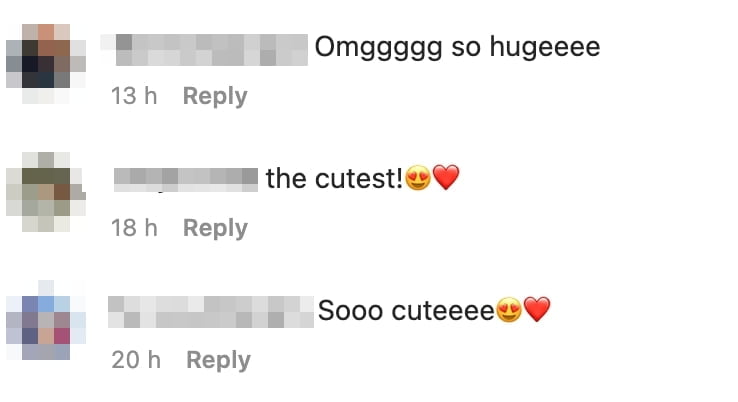This screenshot has width=738, height=402.
Task: Click red heart emoji after 'Sooo cuteeee'
Action: 537,309
